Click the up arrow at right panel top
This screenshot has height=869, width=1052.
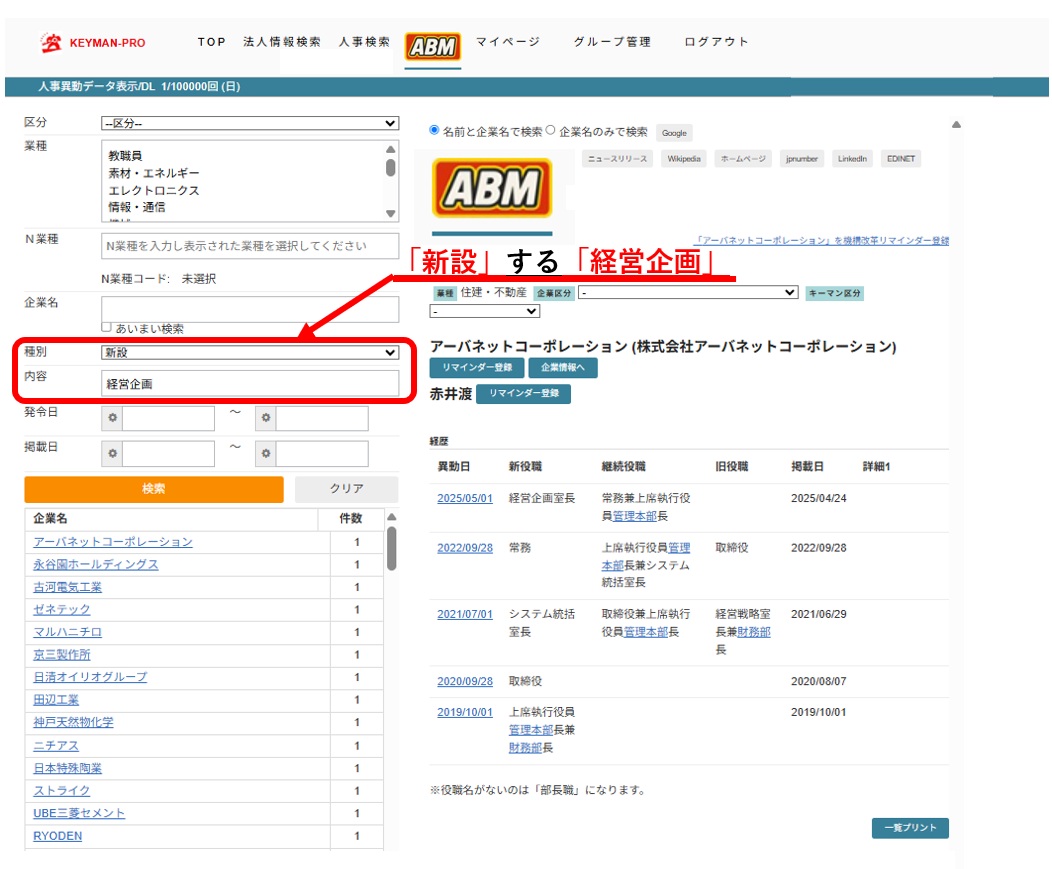click(956, 124)
